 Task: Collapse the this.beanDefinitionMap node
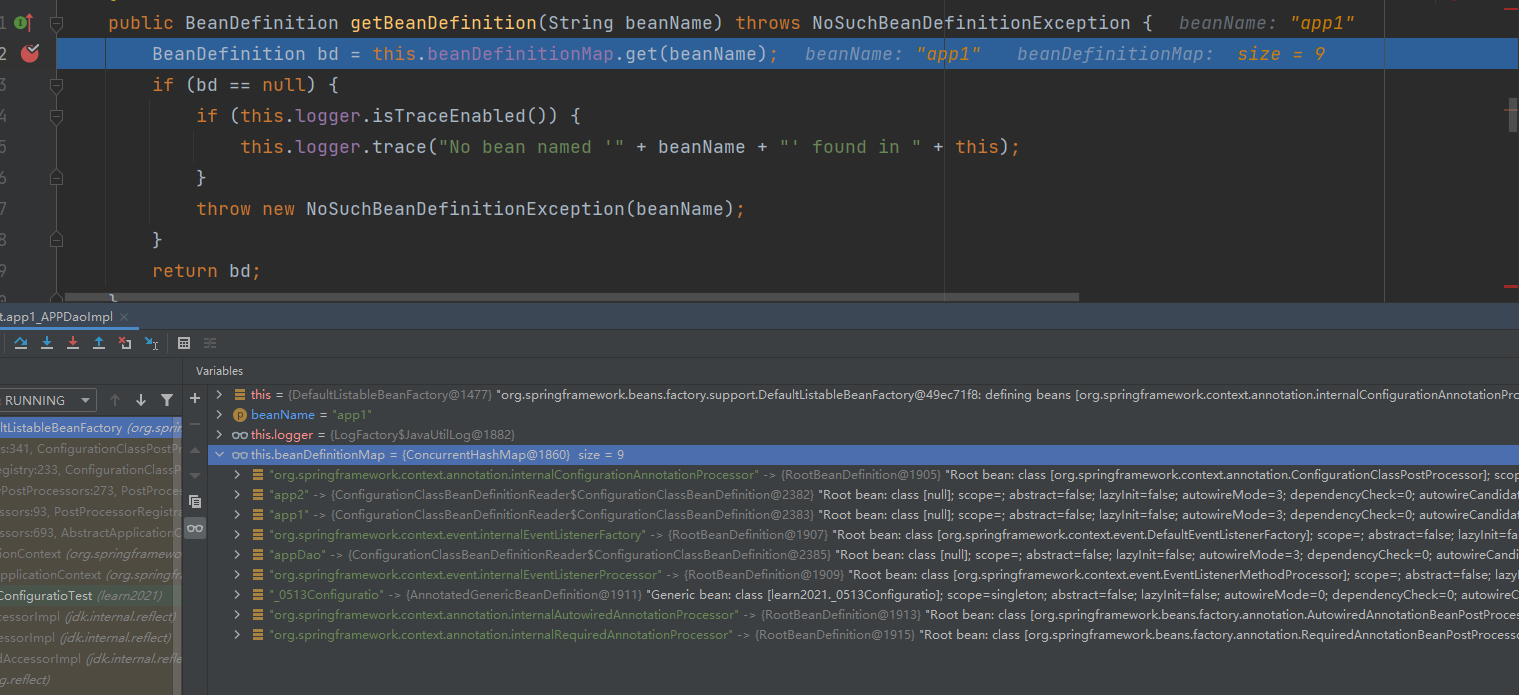coord(219,455)
